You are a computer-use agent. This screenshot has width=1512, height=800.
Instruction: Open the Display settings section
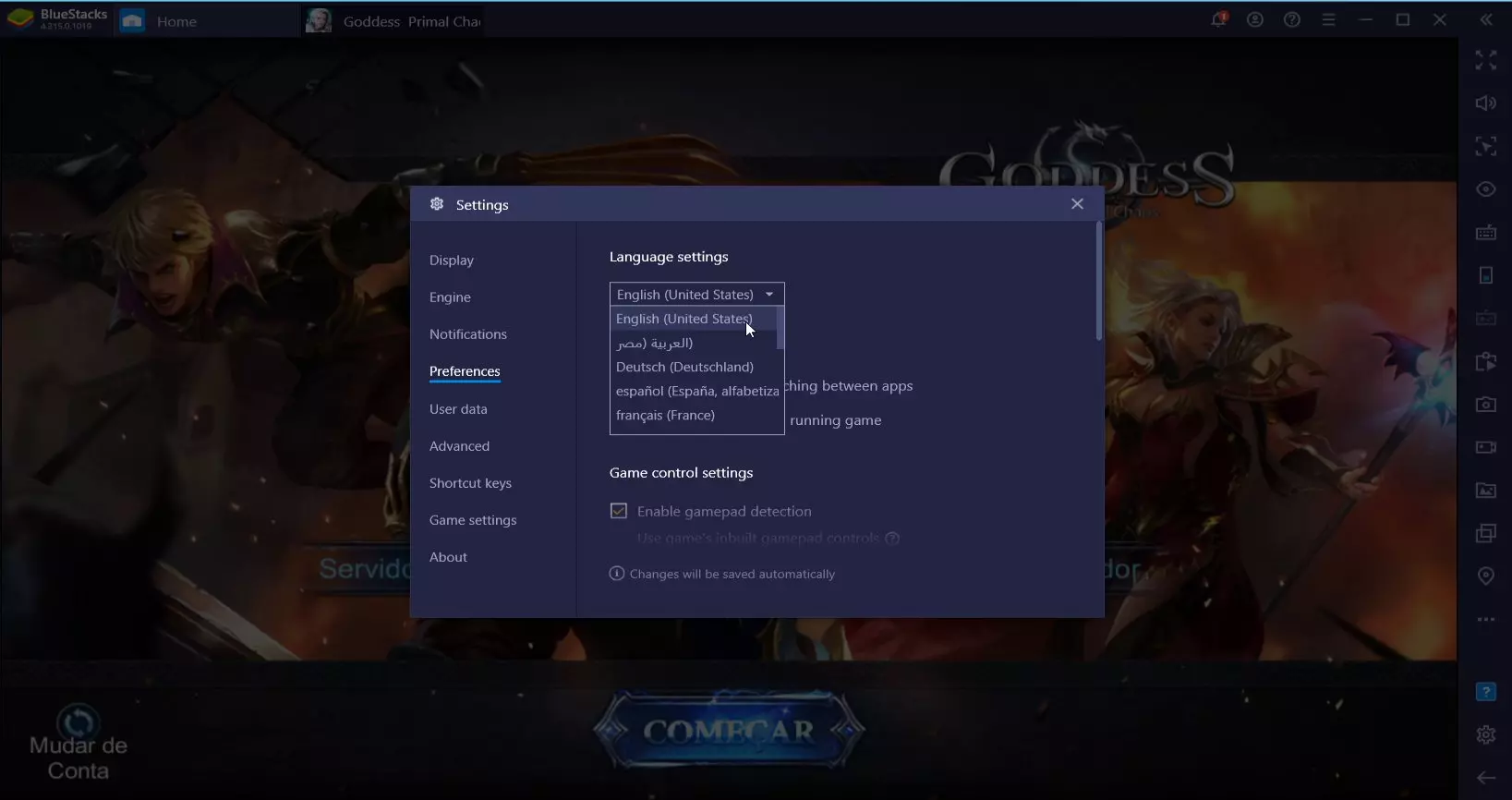pyautogui.click(x=452, y=261)
